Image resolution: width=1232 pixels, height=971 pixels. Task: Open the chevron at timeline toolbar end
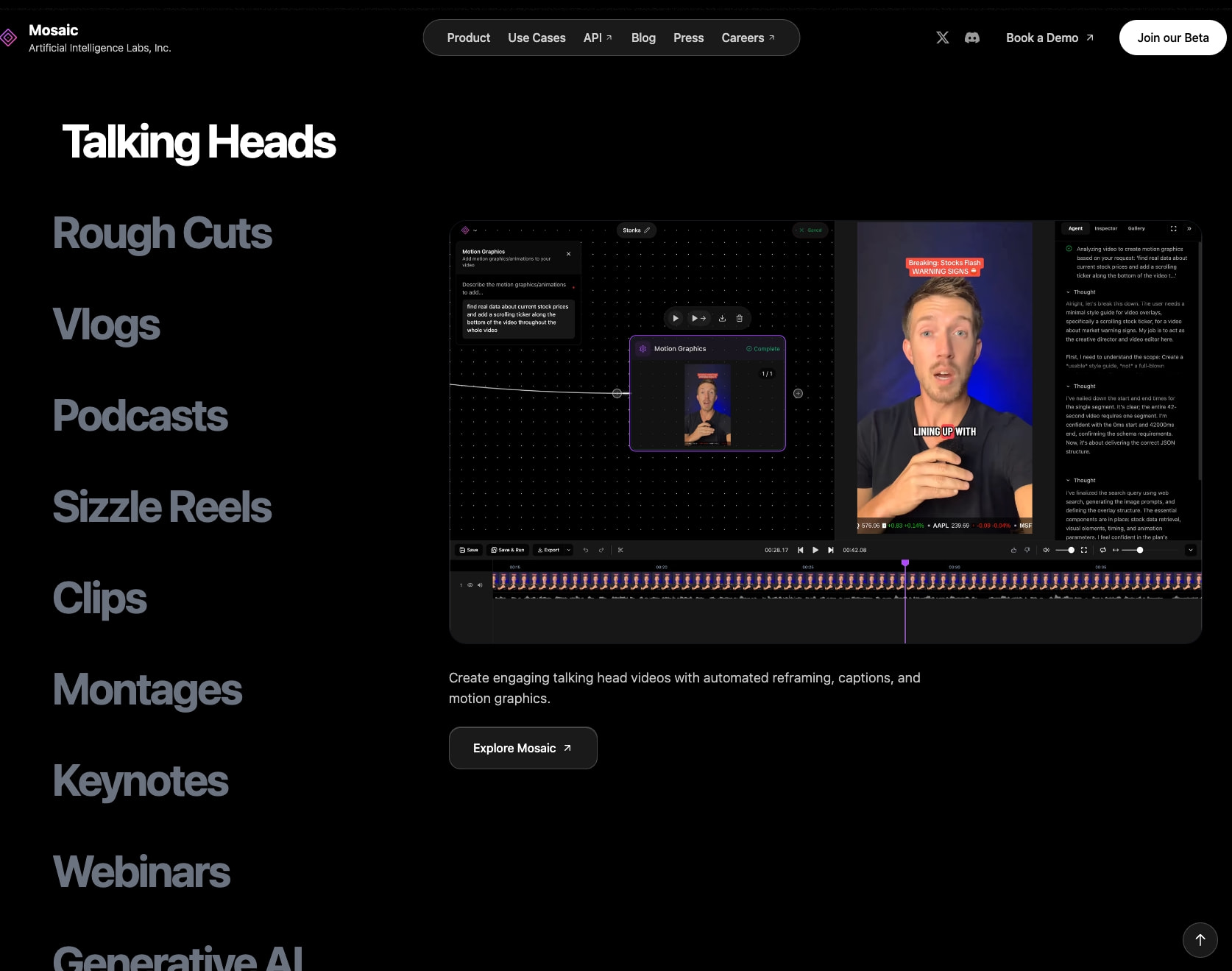click(x=1191, y=550)
